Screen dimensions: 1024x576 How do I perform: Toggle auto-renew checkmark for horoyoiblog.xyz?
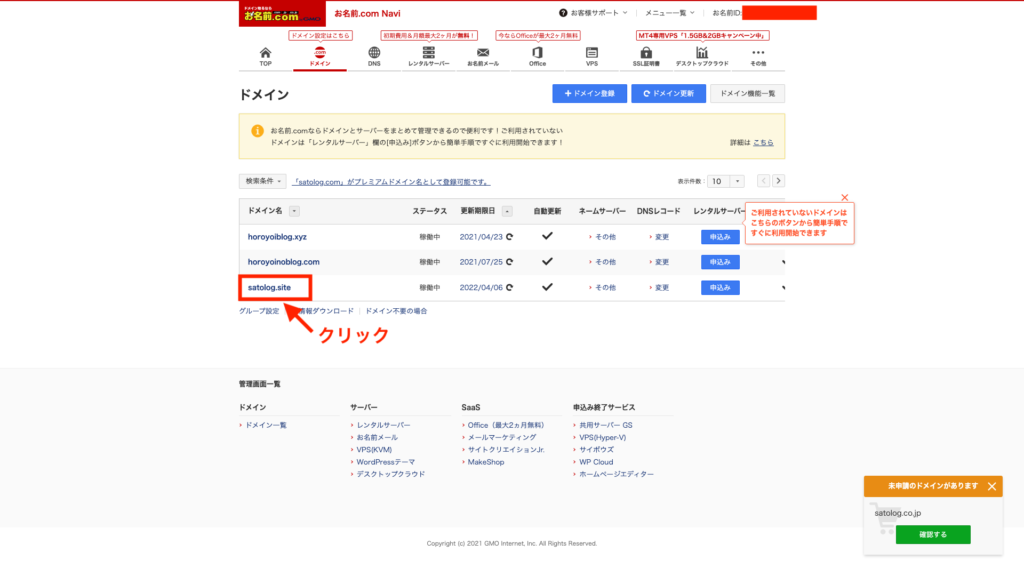tap(547, 236)
